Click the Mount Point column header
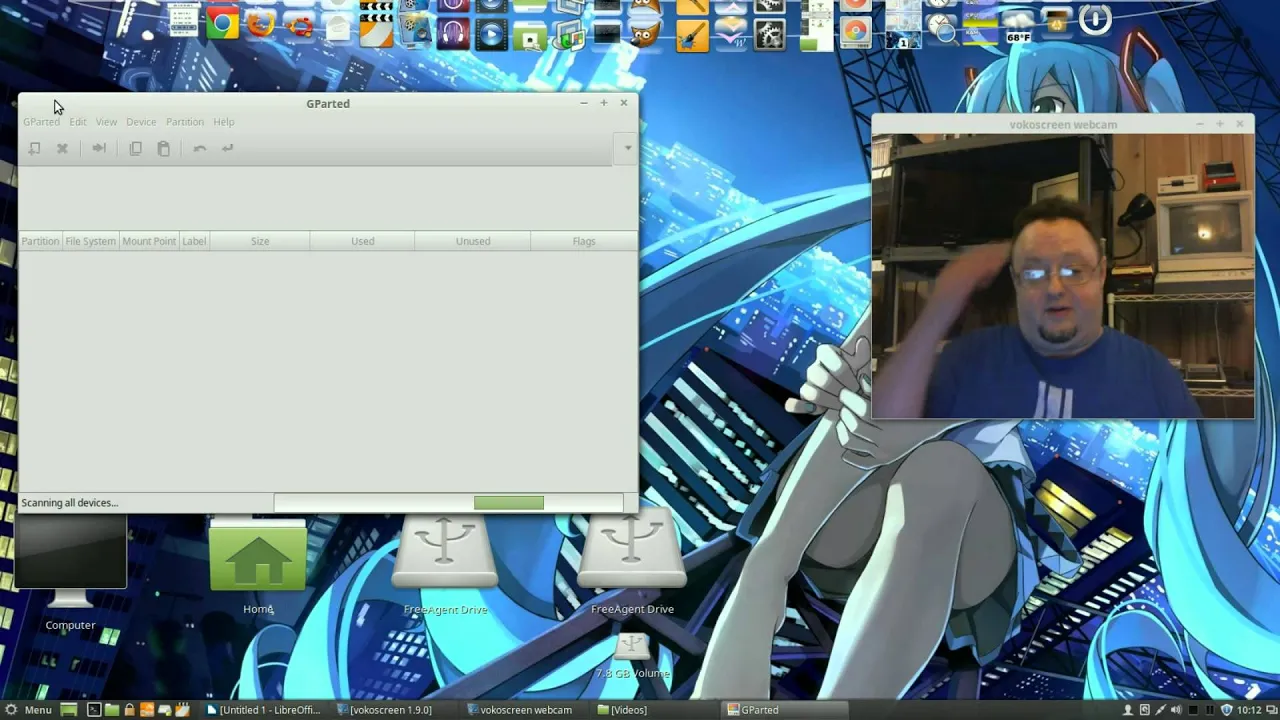This screenshot has width=1280, height=720. pos(149,241)
